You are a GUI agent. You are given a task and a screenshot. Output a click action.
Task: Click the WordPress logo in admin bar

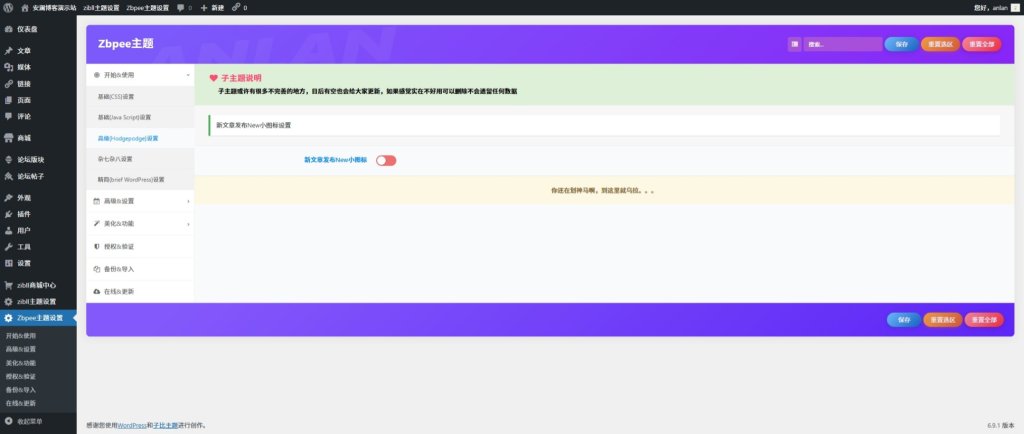8,7
